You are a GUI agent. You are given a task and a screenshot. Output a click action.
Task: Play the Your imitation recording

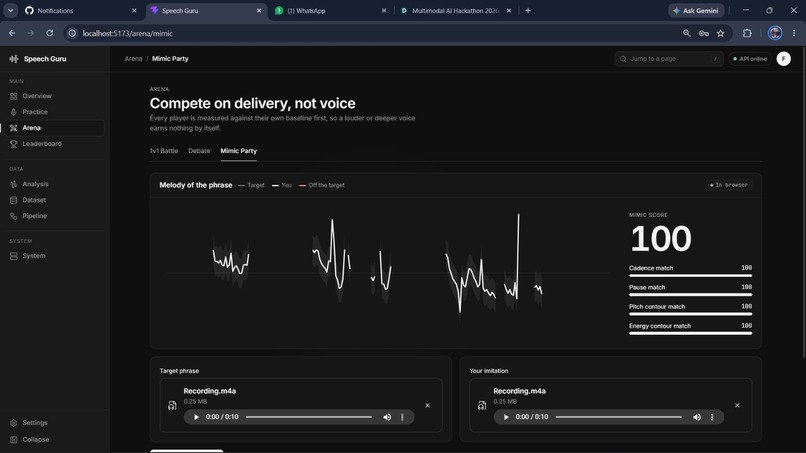point(506,417)
